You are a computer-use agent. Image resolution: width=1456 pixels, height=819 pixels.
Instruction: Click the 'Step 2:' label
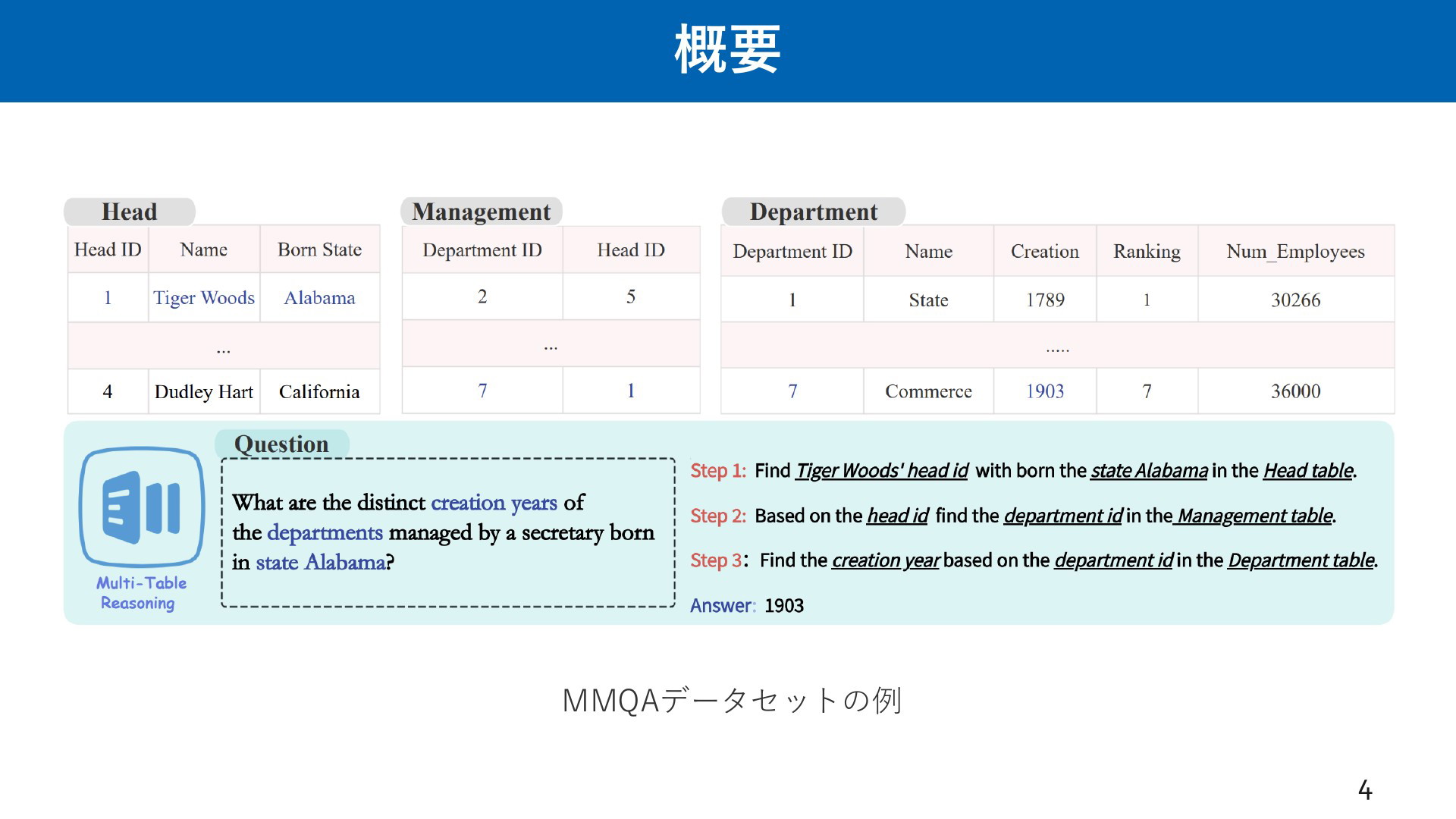pos(718,516)
